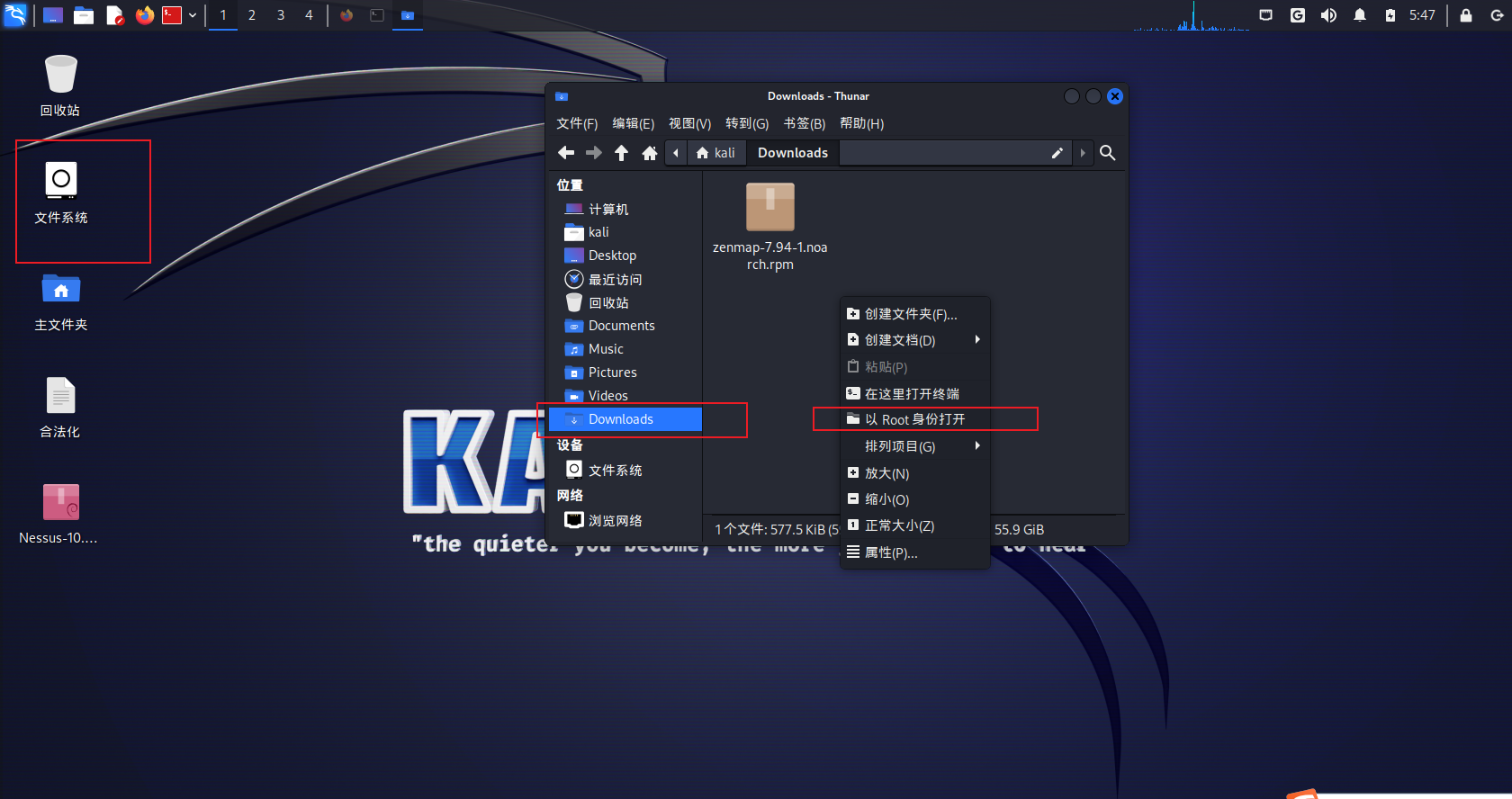Image resolution: width=1512 pixels, height=799 pixels.
Task: Click the pencil edit-location icon
Action: 1057,153
